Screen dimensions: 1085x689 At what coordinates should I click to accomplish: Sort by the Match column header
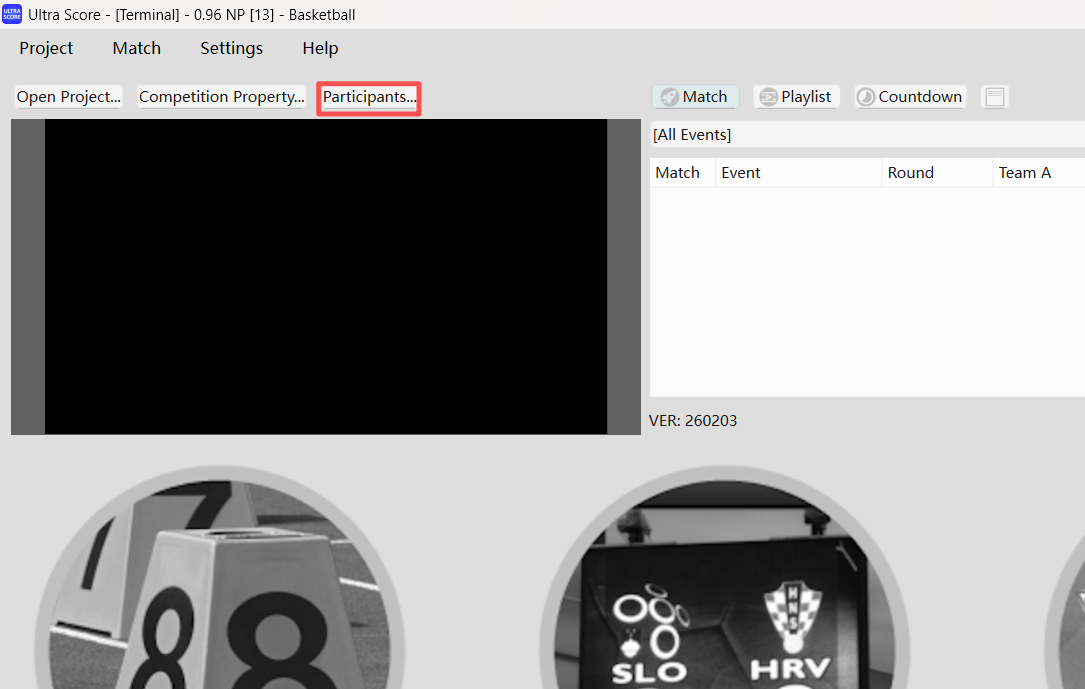(677, 173)
